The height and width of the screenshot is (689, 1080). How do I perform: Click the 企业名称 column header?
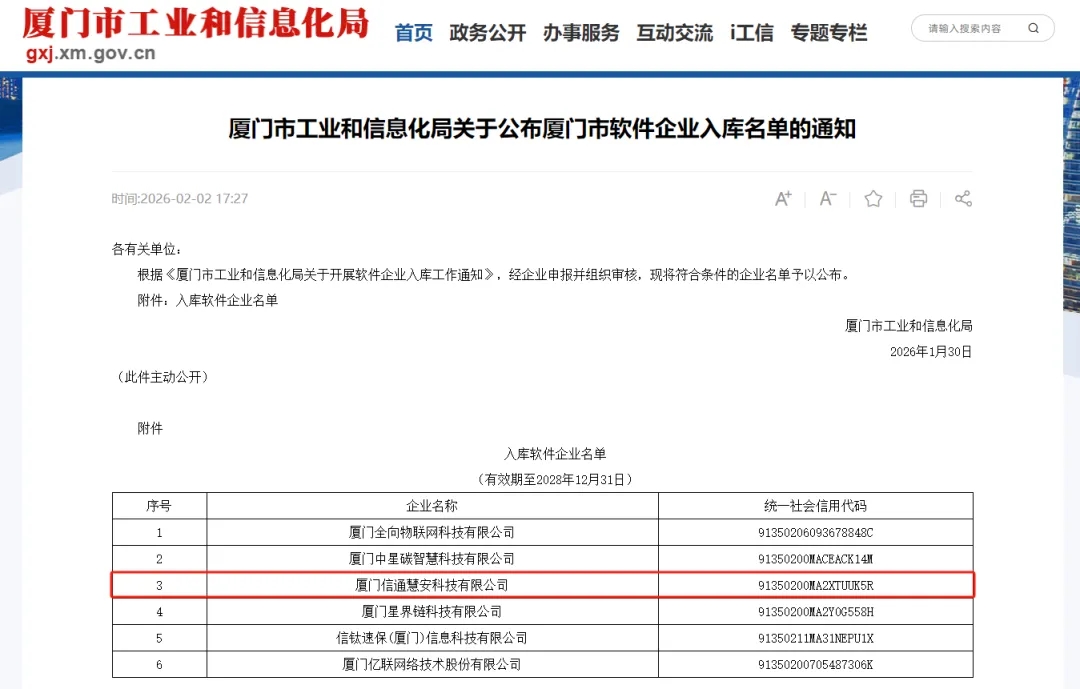(432, 506)
